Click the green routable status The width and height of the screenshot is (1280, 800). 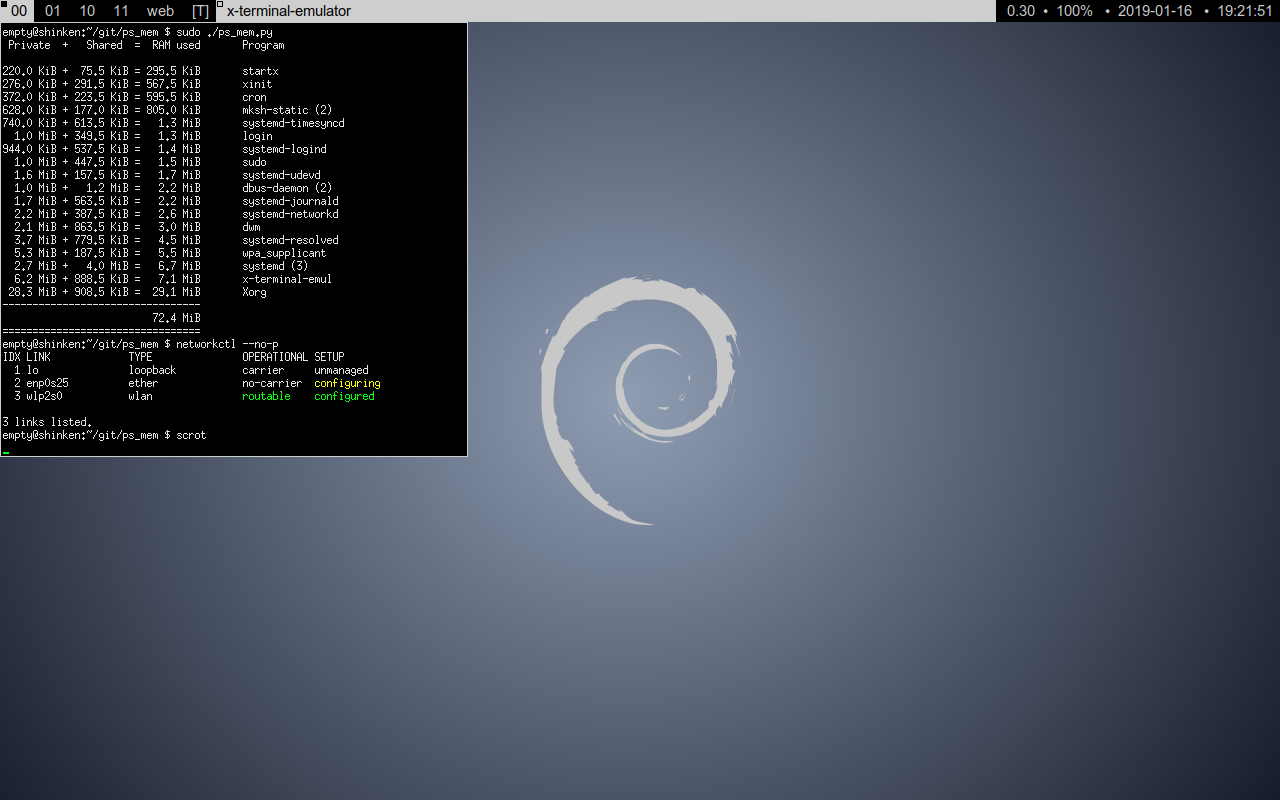click(266, 396)
